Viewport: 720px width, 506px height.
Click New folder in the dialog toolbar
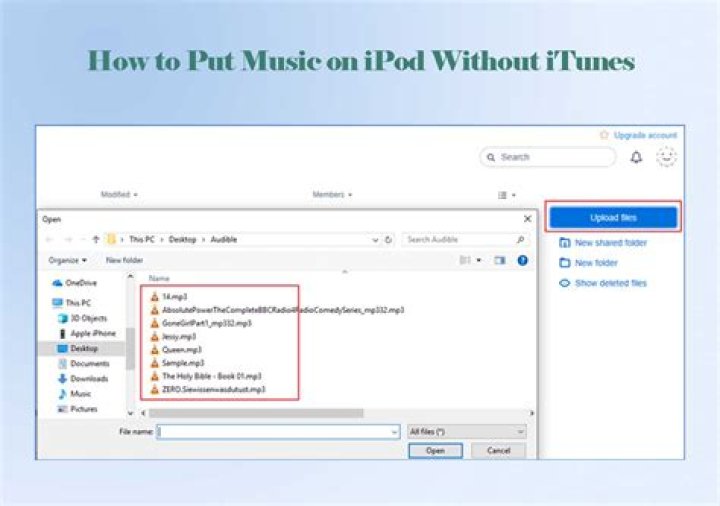pyautogui.click(x=124, y=260)
